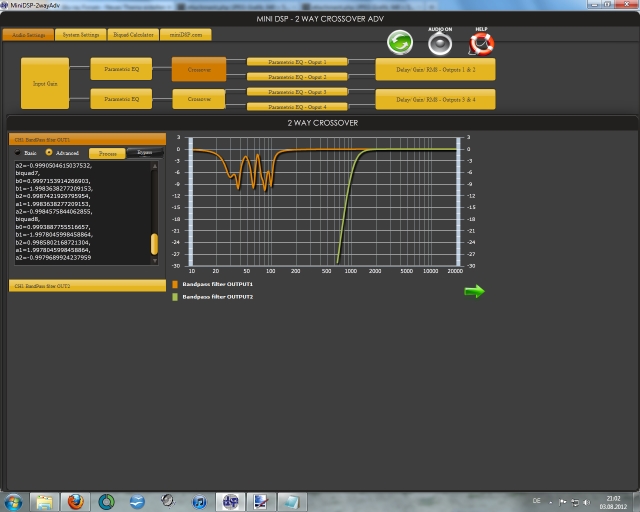
Task: Click green Bandpass filter OUTPUT2 legend swatch
Action: [x=175, y=297]
